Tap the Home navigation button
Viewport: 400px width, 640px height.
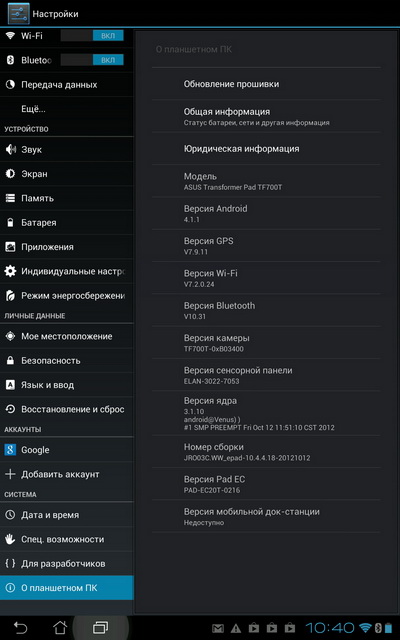(x=60, y=627)
